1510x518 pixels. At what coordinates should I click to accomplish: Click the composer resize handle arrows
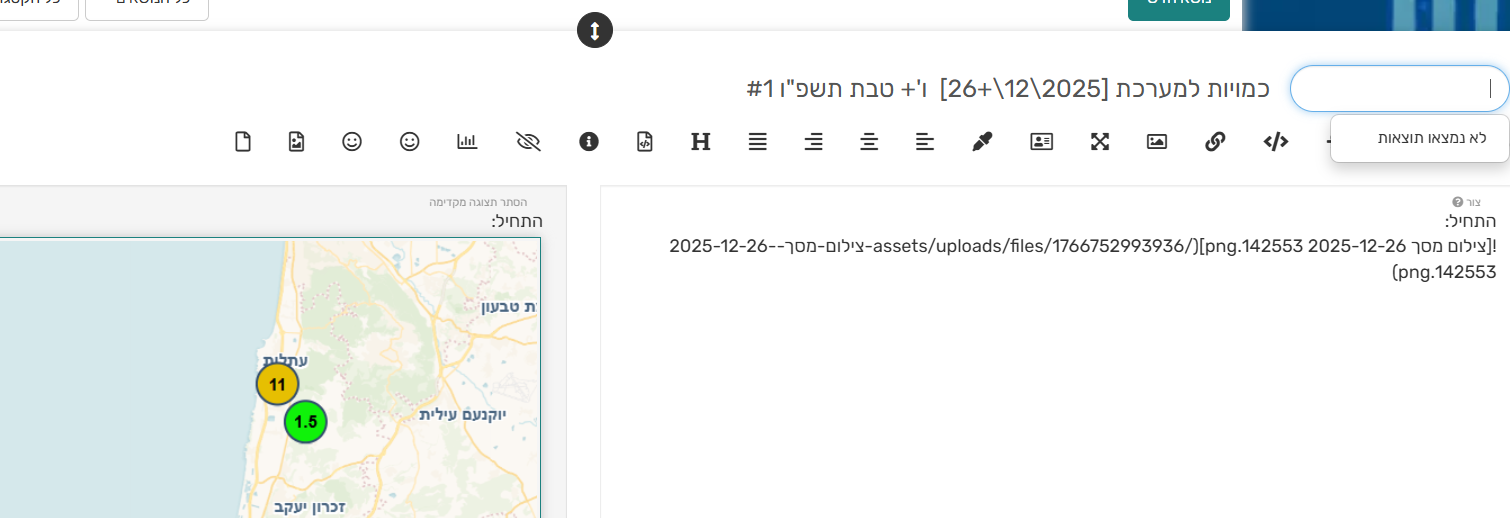pyautogui.click(x=595, y=31)
